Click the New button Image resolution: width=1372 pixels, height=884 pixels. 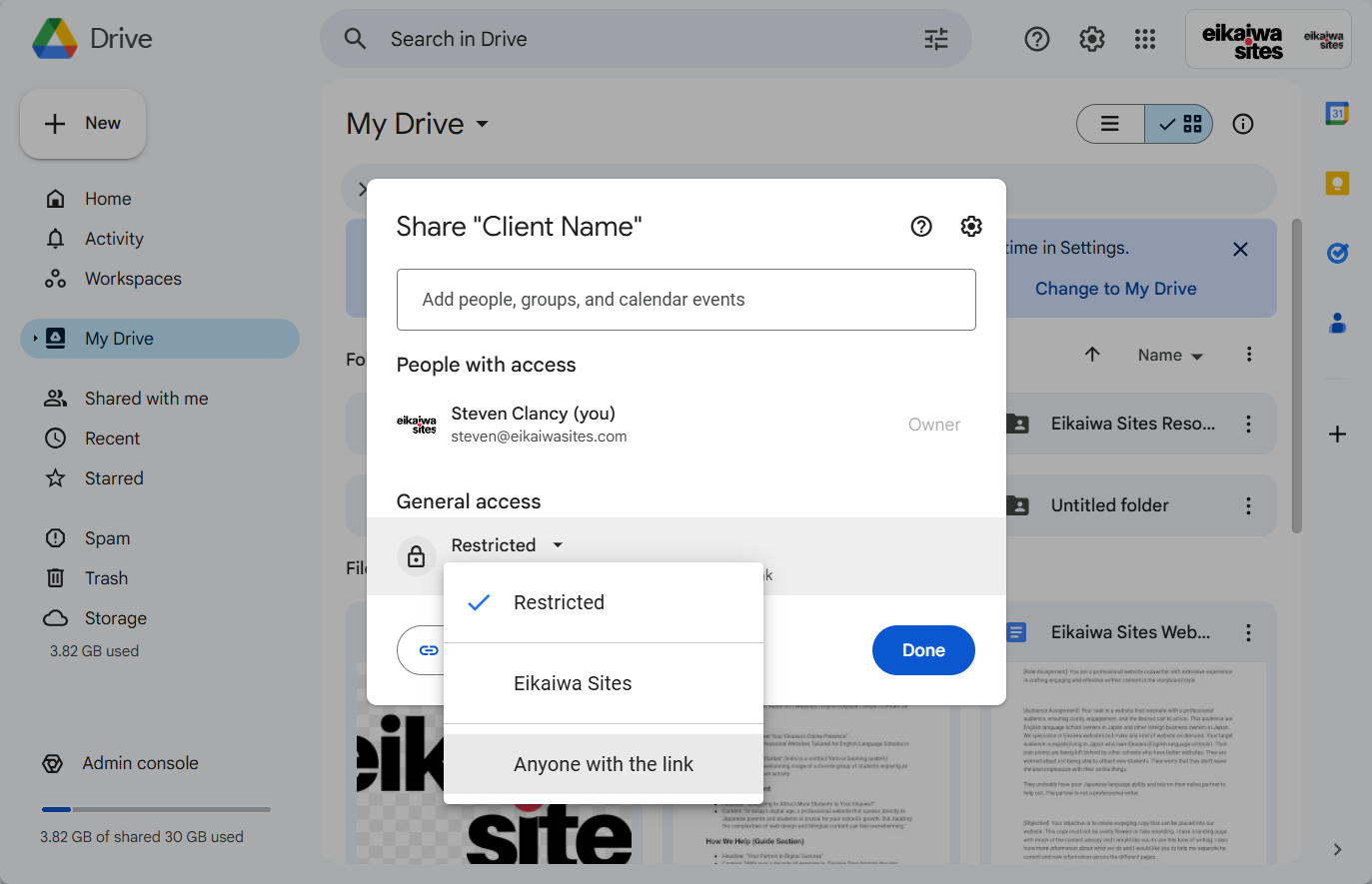click(83, 123)
